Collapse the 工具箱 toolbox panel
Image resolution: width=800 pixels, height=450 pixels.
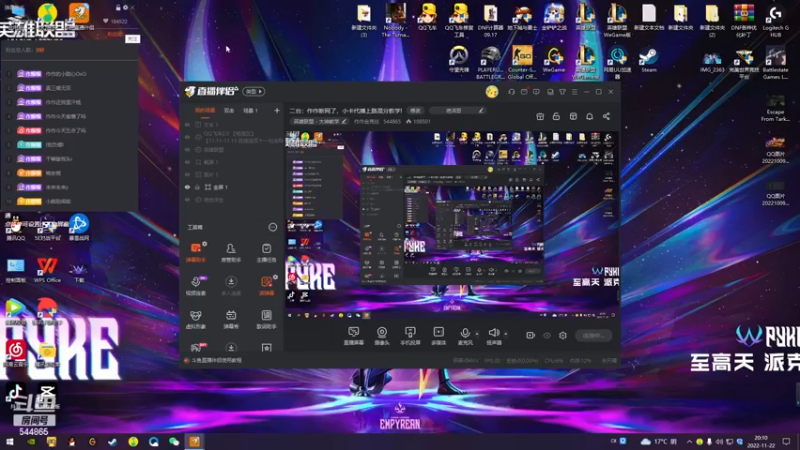point(273,227)
